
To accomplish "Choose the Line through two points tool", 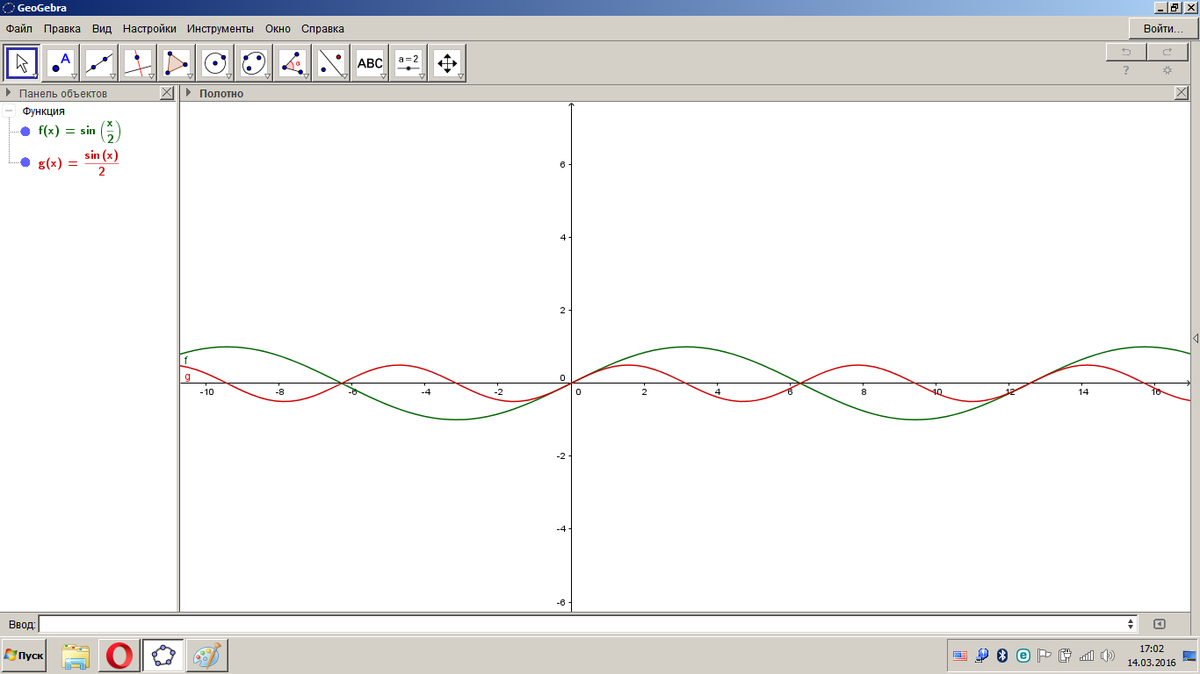I will tap(100, 63).
